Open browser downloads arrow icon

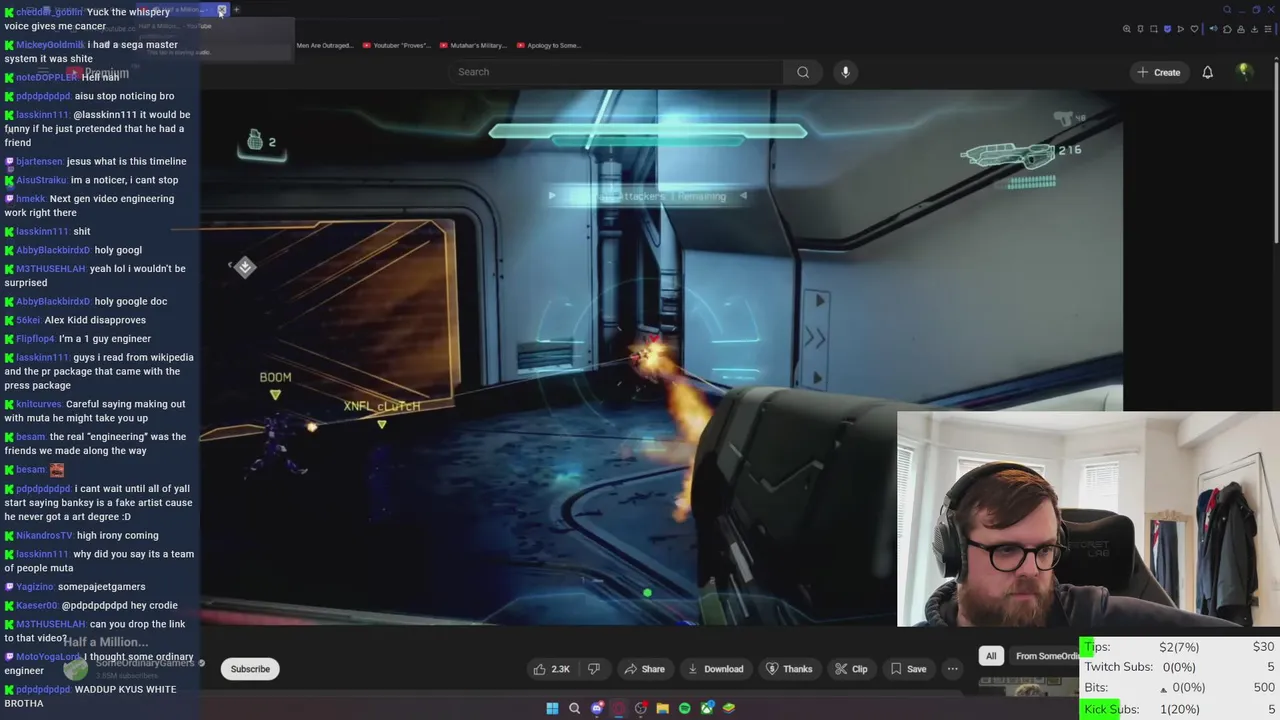pos(1254,29)
